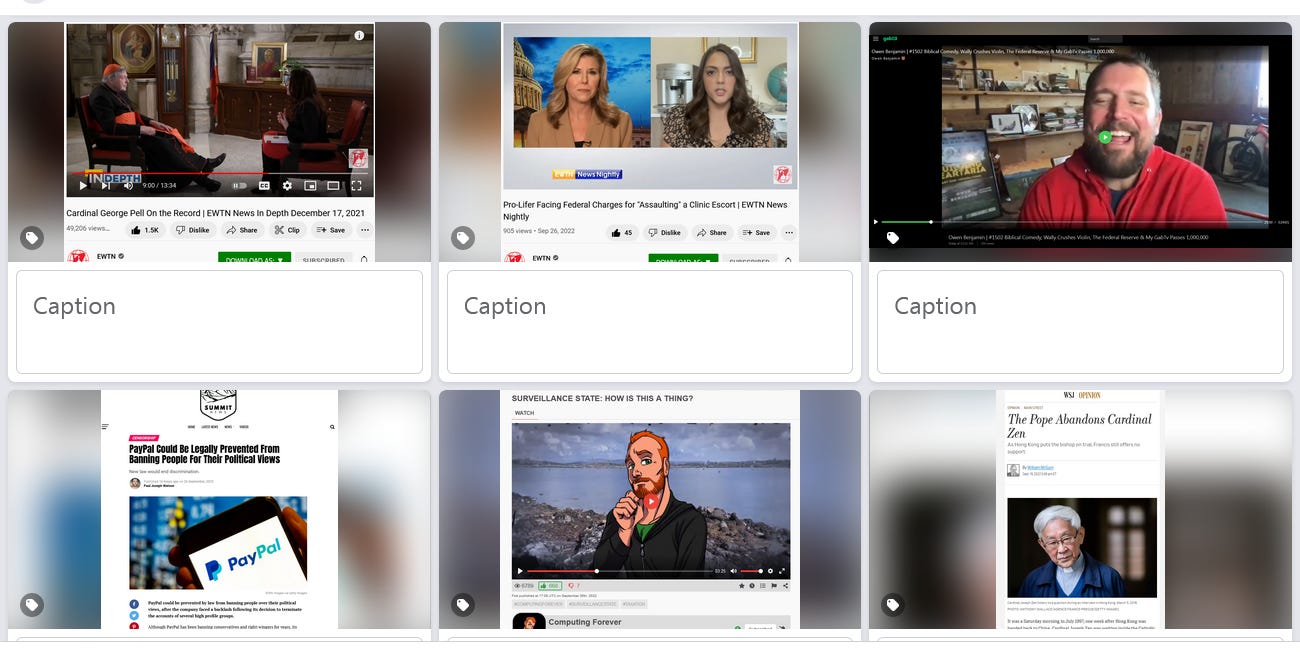Open alt-text tag on Cardinal Zen WSJ image
Screen dimensions: 1300x653
893,605
